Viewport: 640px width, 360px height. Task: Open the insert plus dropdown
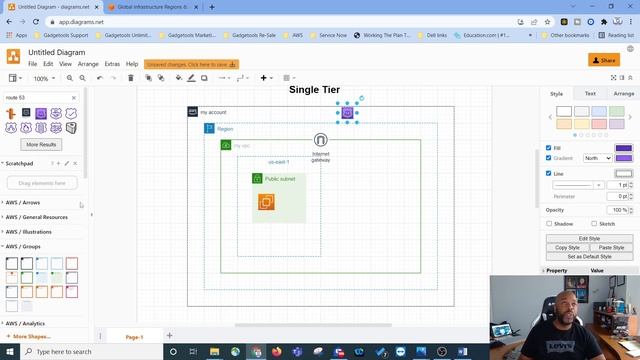click(x=267, y=78)
